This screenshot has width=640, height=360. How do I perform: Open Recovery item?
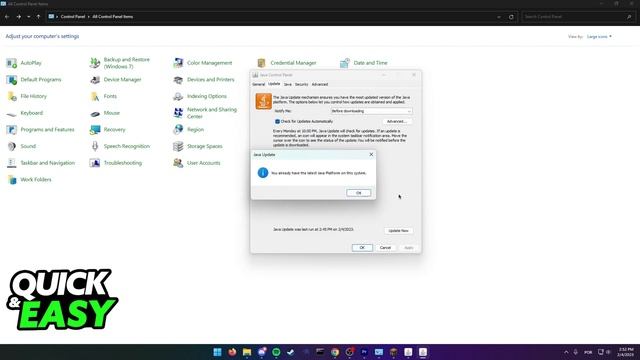point(108,130)
